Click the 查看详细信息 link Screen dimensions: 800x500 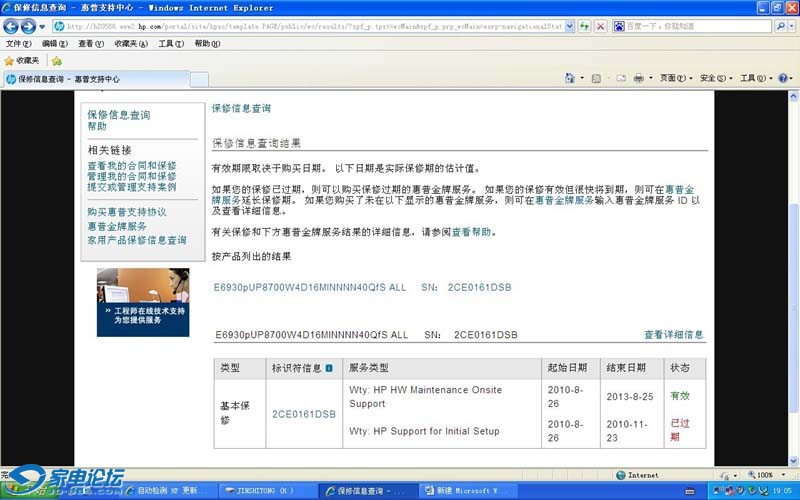point(673,335)
